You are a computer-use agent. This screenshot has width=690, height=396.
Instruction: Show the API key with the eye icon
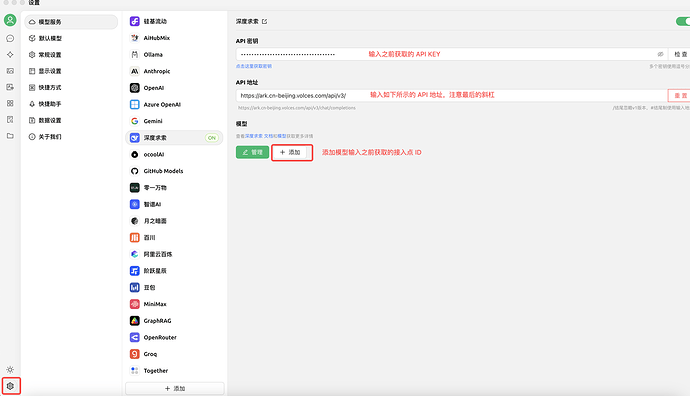pos(660,54)
